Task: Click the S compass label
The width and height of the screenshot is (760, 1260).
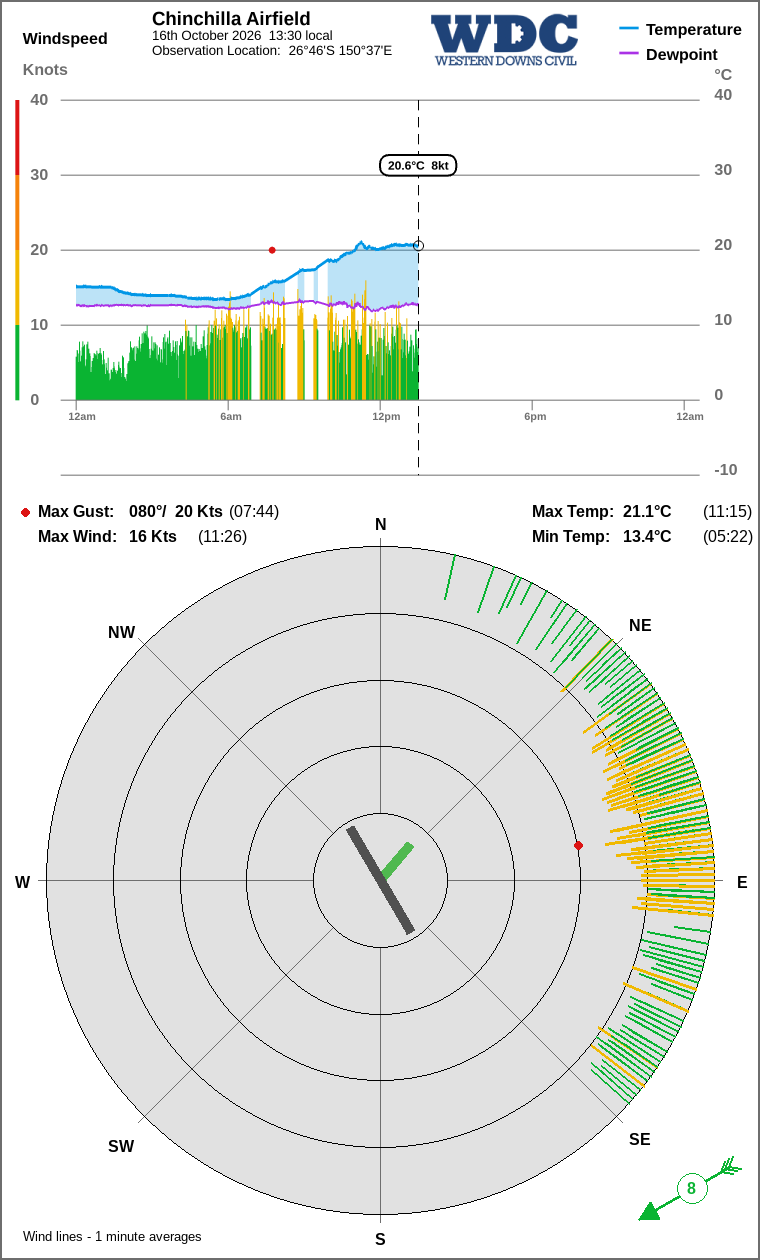Action: 380,1240
